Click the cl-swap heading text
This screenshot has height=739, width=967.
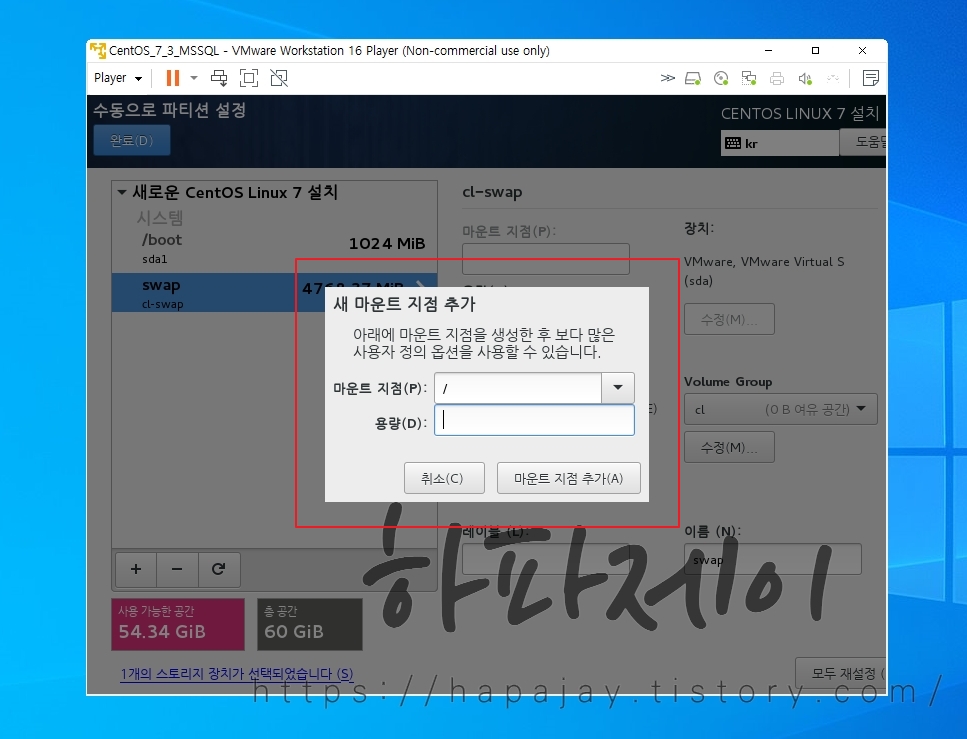[492, 192]
